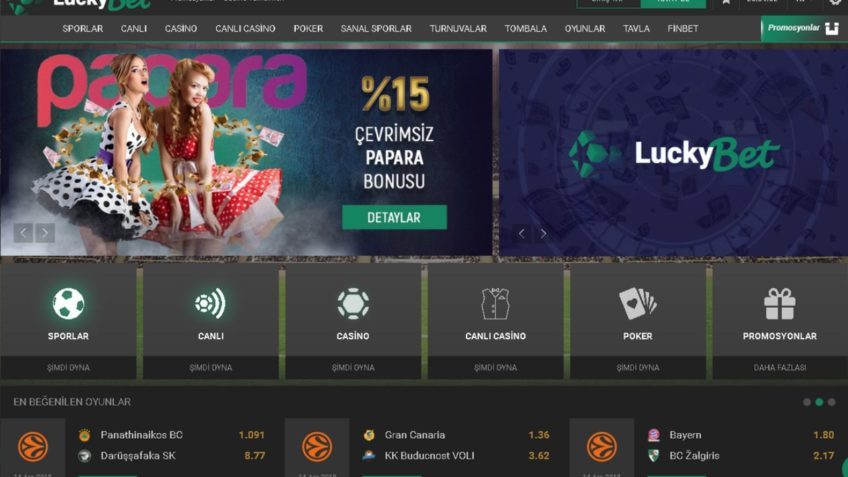The height and width of the screenshot is (477, 848).
Task: Select the basketball icon beside Gran Canaria
Action: (317, 447)
